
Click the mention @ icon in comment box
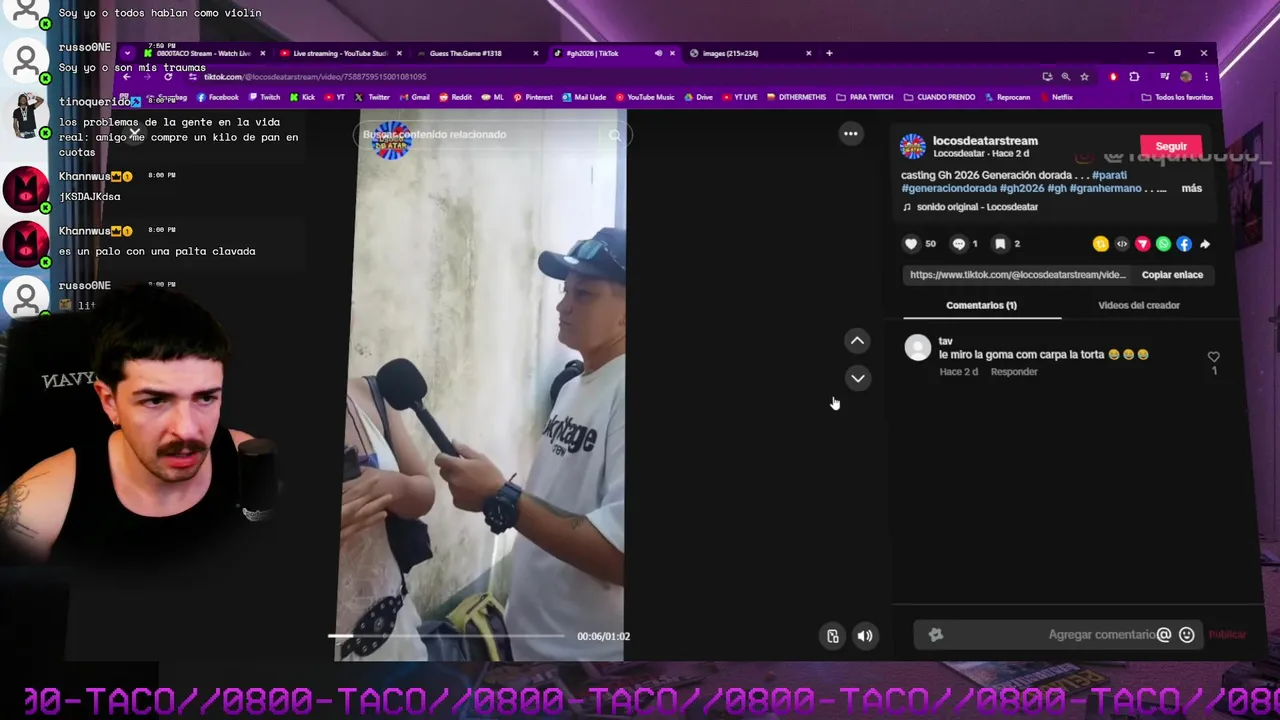tap(1163, 635)
